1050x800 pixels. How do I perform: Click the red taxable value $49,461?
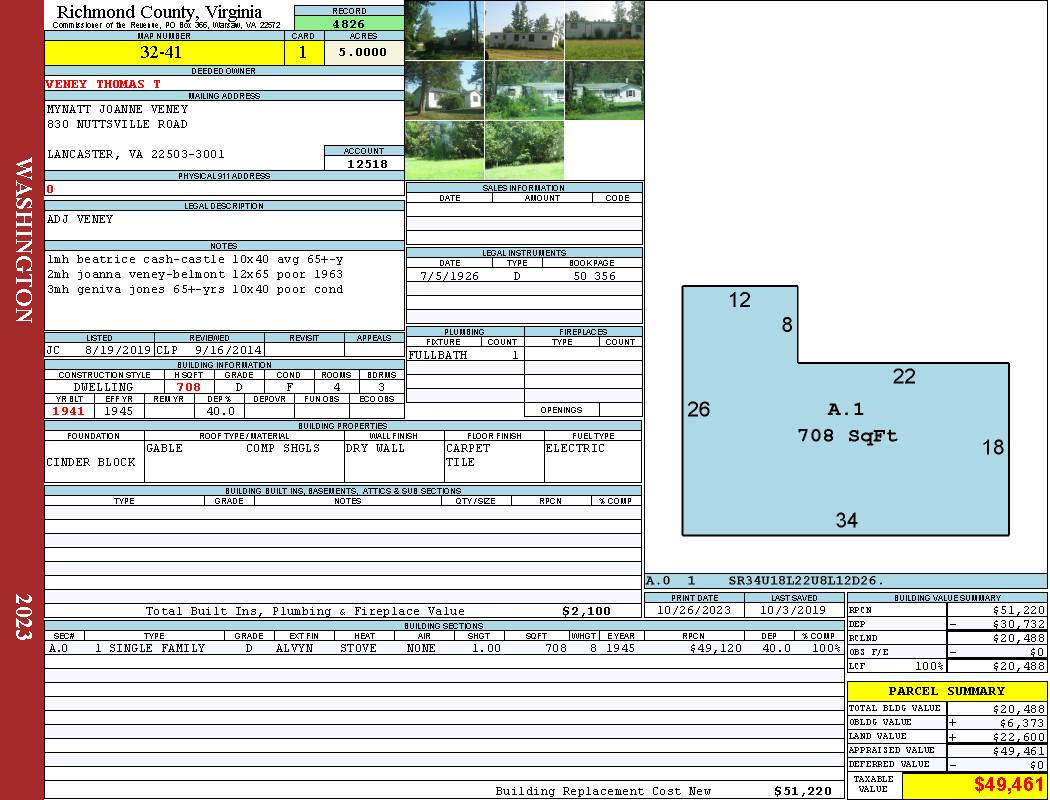coord(1009,785)
